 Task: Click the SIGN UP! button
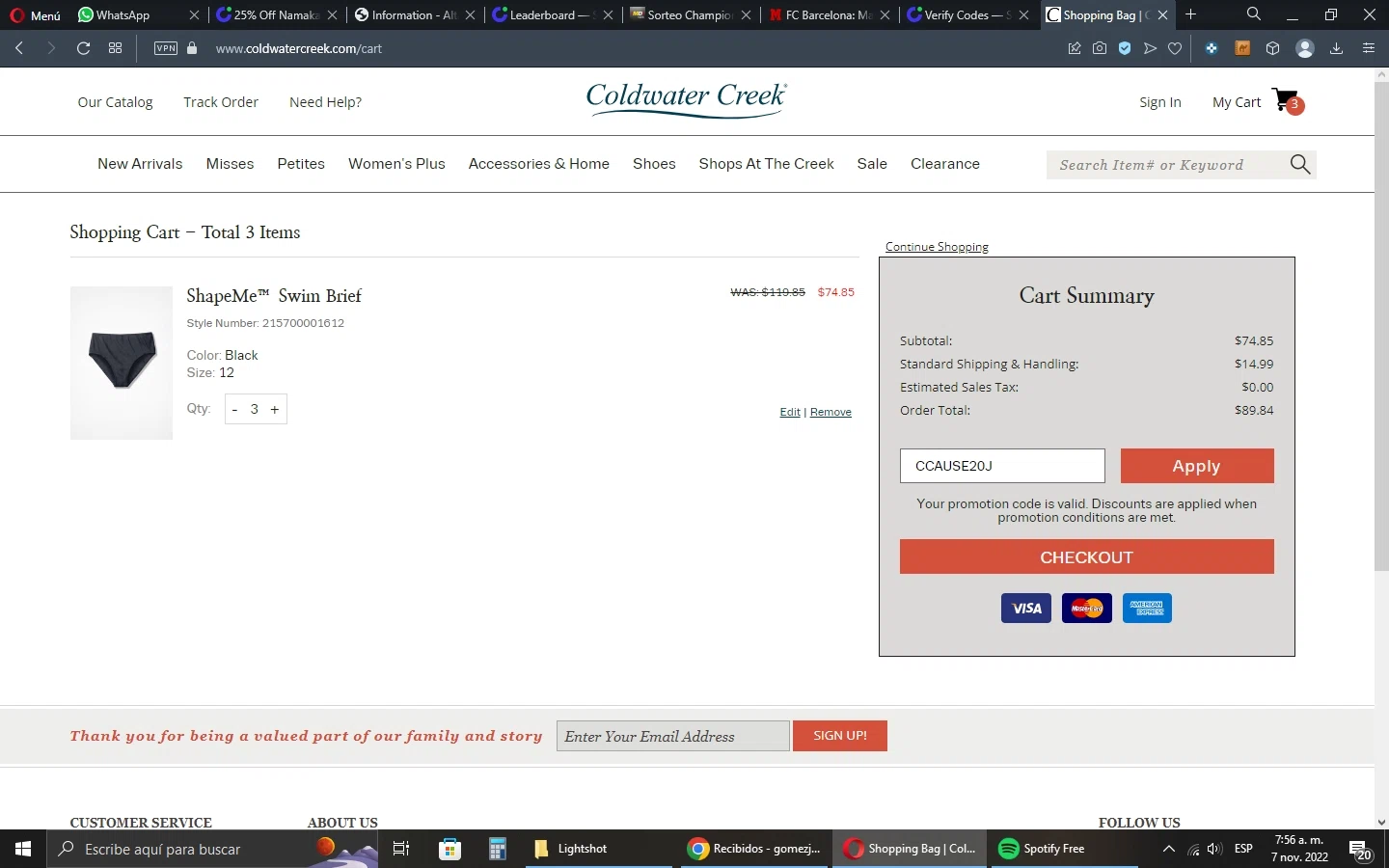click(x=840, y=736)
